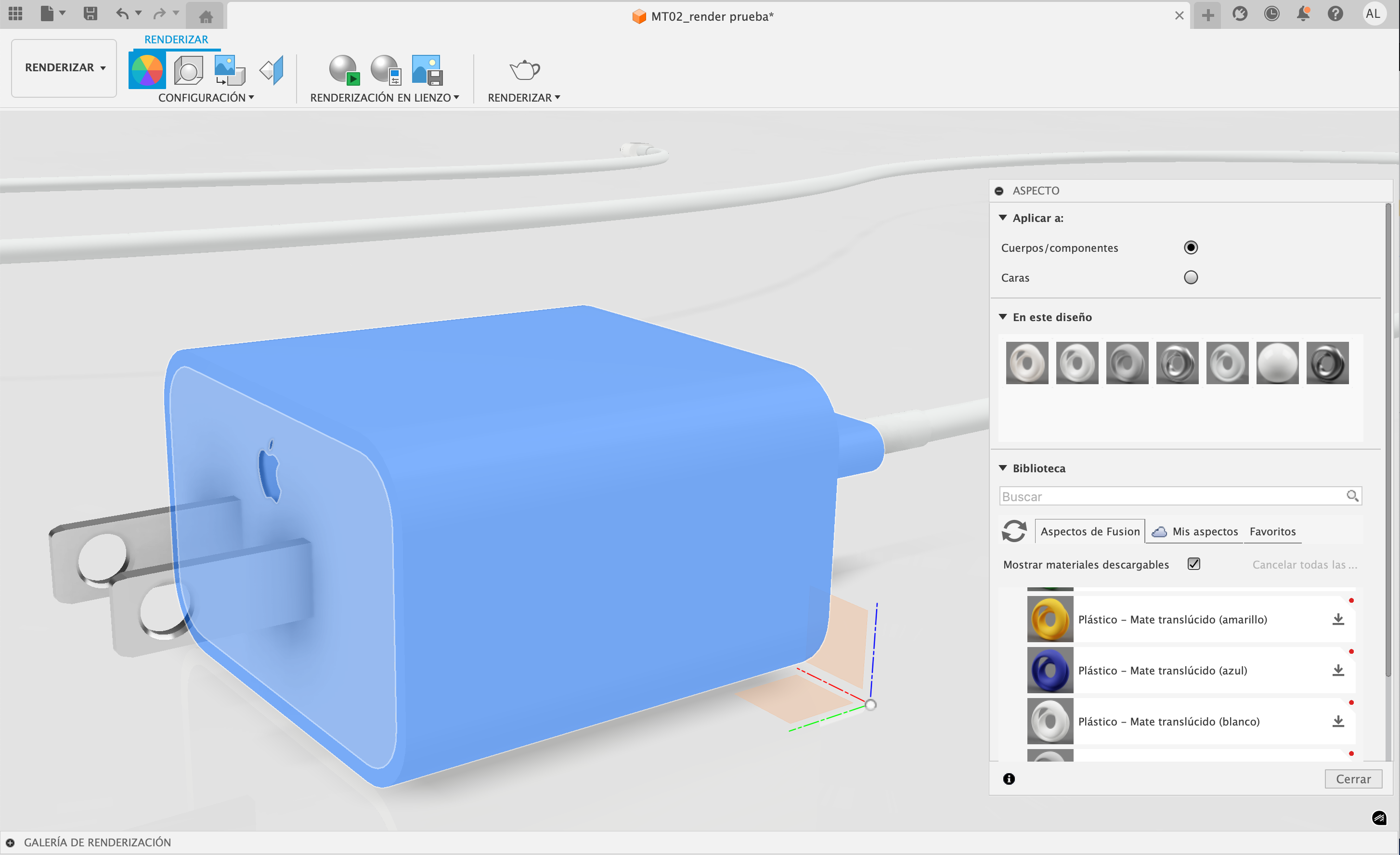Start in-canvas render sphere icon
The height and width of the screenshot is (855, 1400).
point(344,70)
